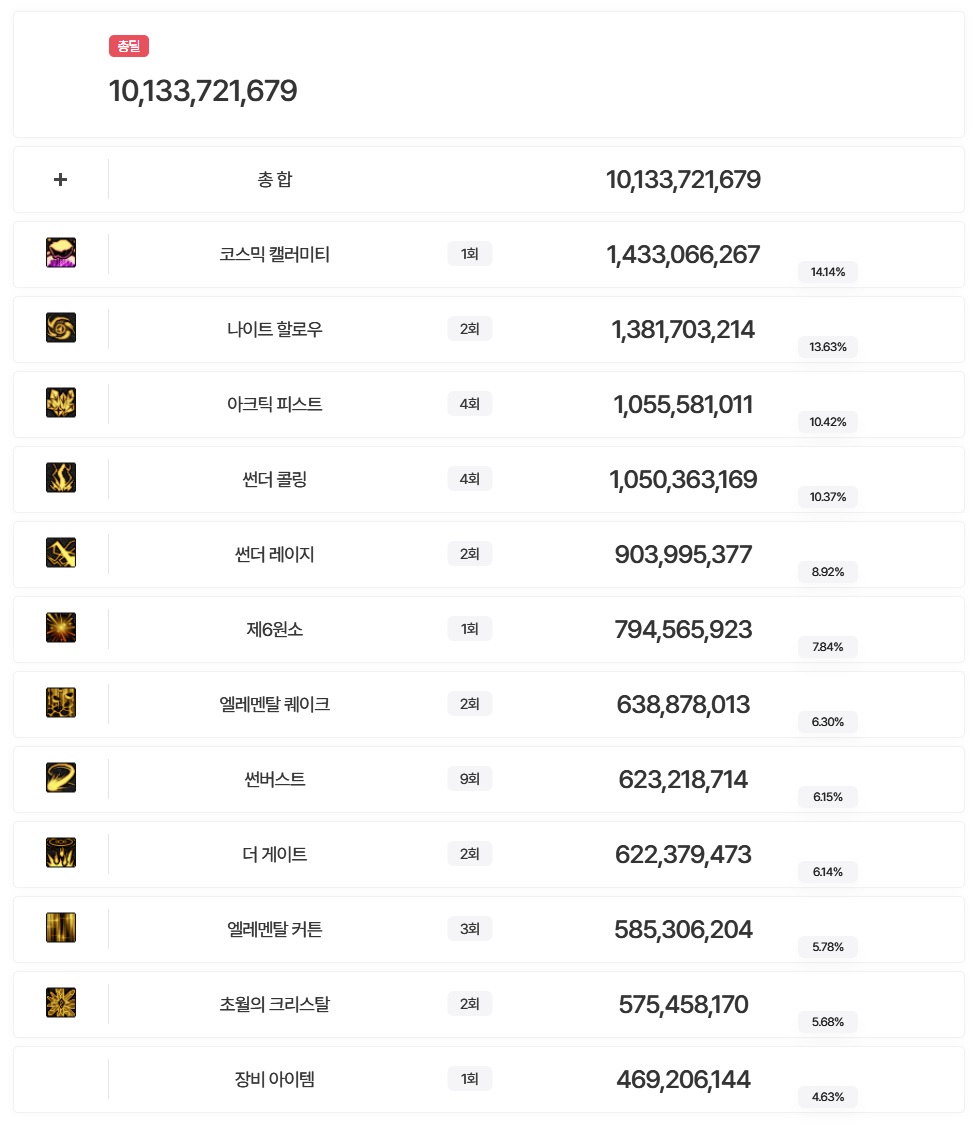Screen dimensions: 973x1131
Task: Click the 초월의 크리스탈 skill icon
Action: pyautogui.click(x=61, y=1003)
